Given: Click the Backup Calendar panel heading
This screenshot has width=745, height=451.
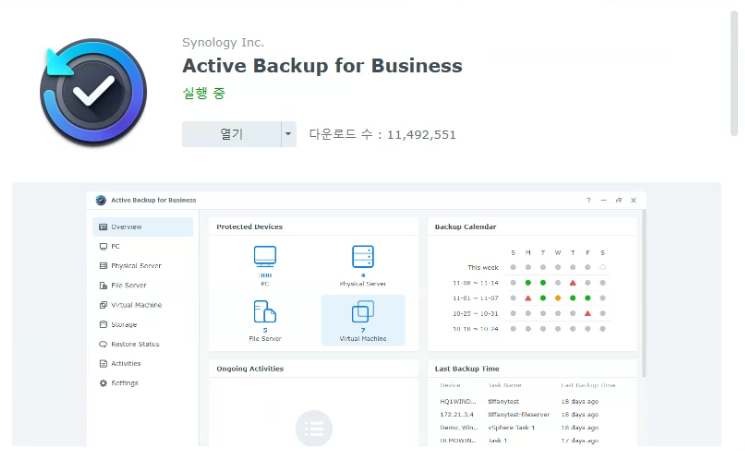Looking at the screenshot, I should (465, 227).
